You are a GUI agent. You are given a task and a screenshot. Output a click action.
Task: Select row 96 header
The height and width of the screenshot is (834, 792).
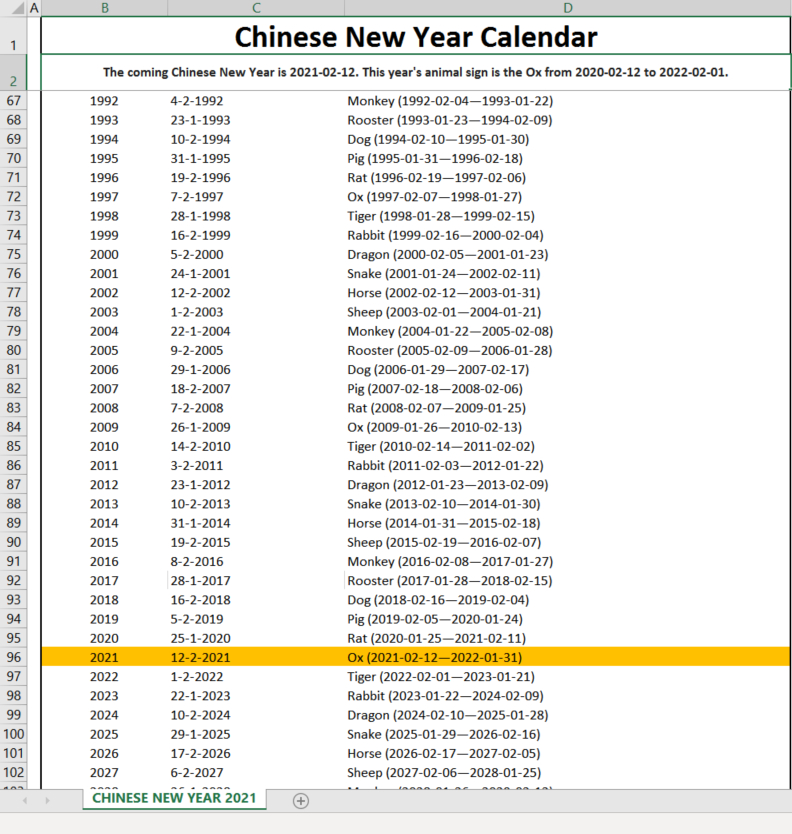click(13, 657)
